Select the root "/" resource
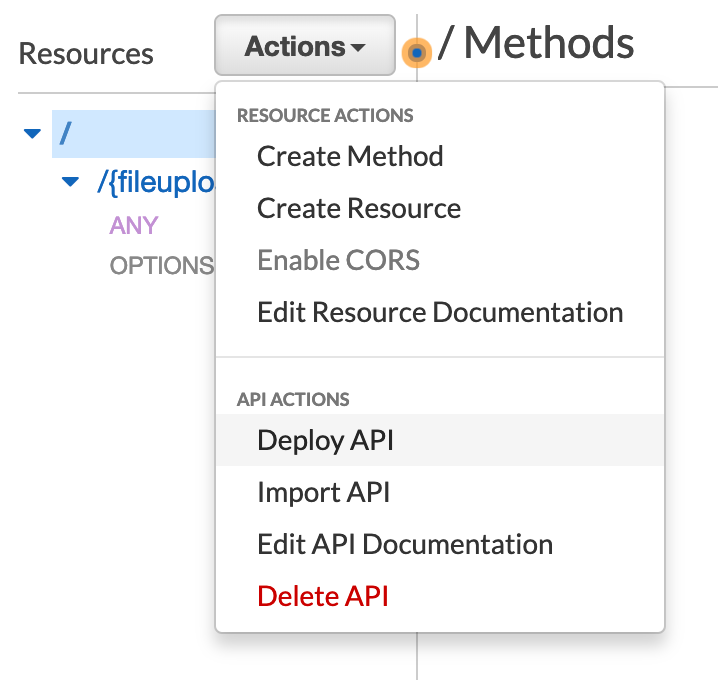 (66, 133)
